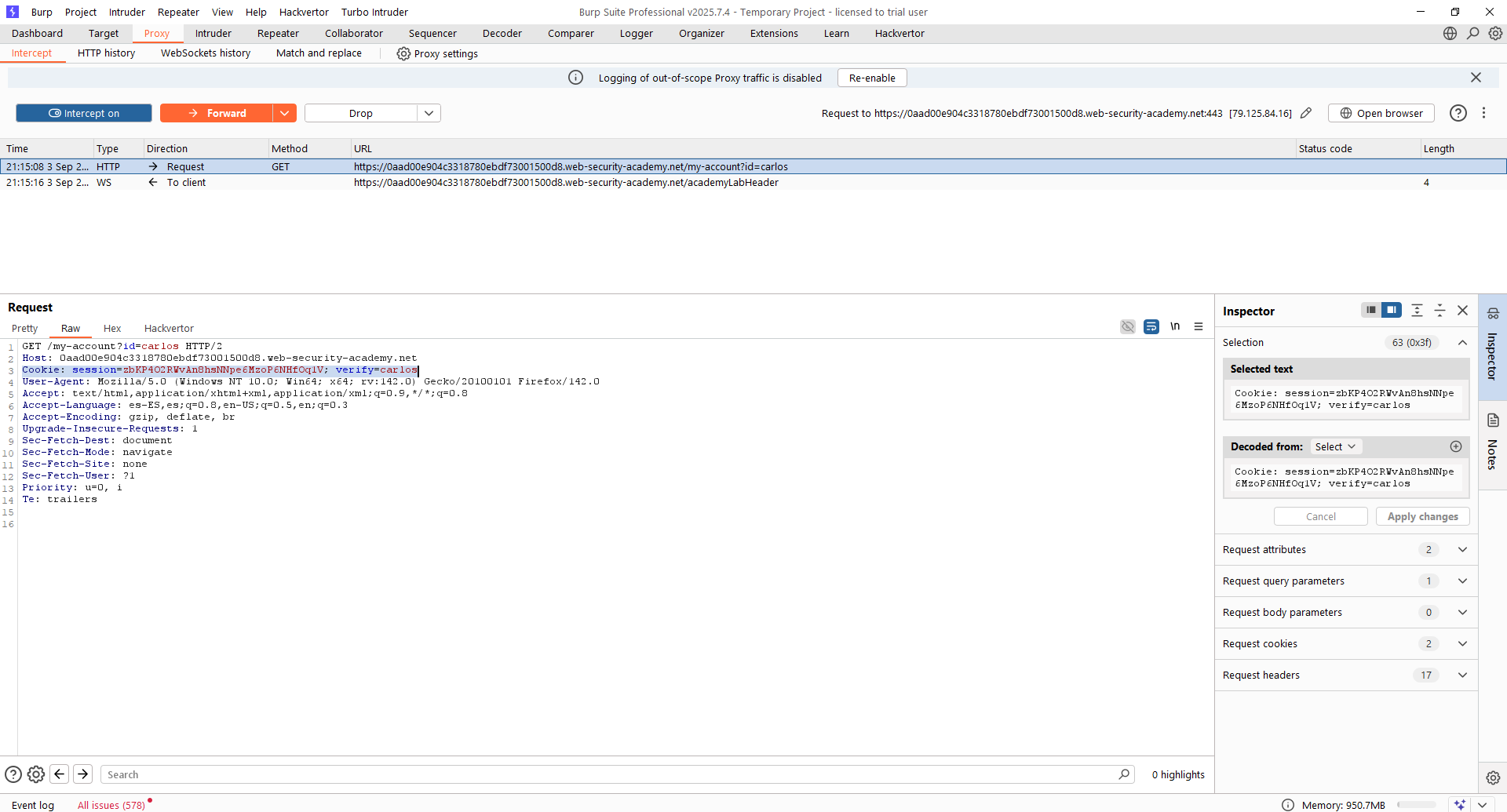
Task: Expand Request query parameters section
Action: 1462,581
